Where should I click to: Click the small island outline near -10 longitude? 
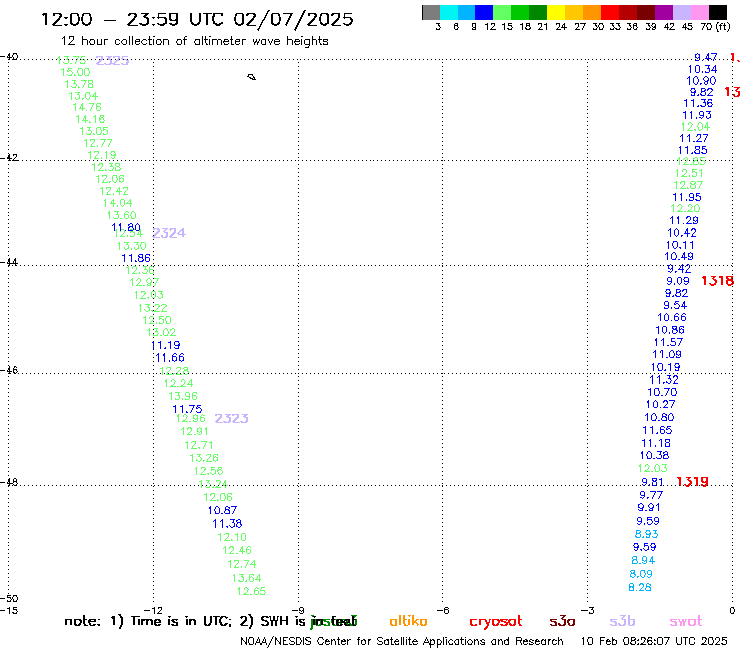tap(252, 77)
